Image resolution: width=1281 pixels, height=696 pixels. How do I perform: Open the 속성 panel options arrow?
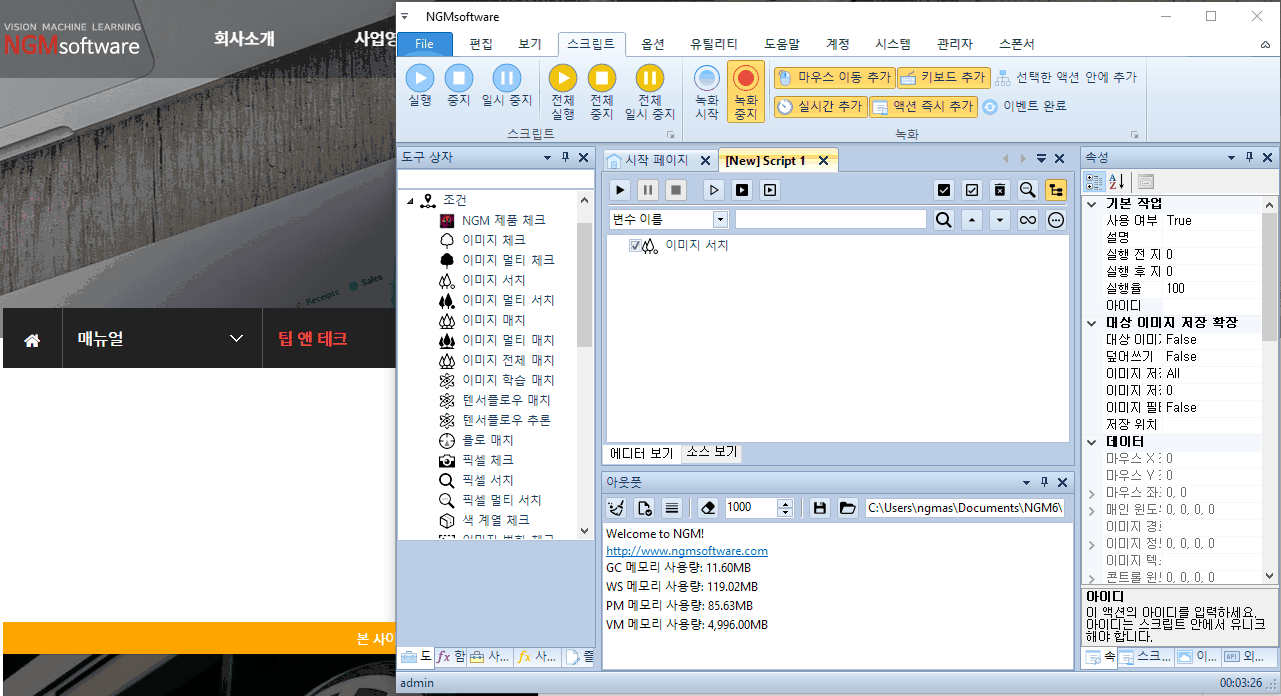tap(1231, 158)
